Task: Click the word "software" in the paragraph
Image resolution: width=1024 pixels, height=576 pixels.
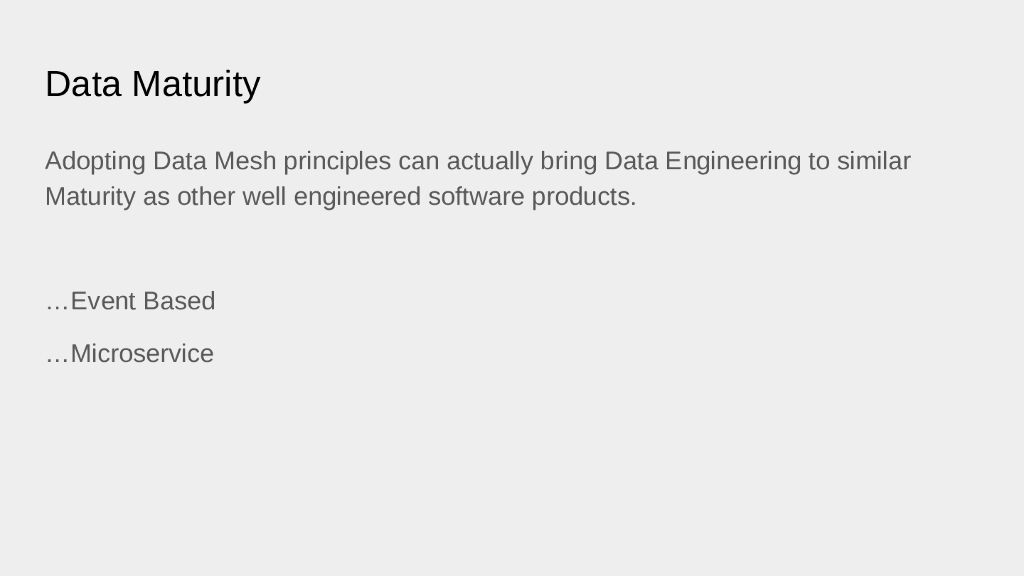Action: click(x=476, y=197)
